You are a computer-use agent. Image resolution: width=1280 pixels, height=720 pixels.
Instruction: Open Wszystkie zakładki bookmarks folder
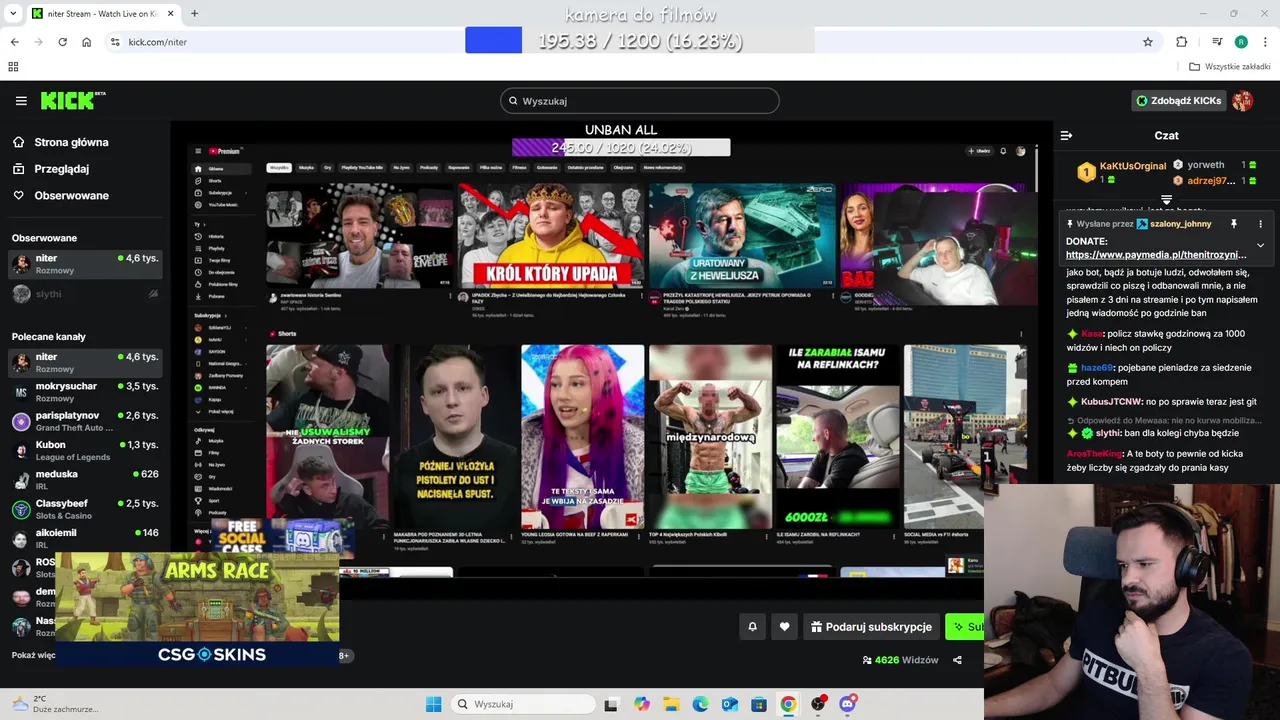click(x=1229, y=67)
